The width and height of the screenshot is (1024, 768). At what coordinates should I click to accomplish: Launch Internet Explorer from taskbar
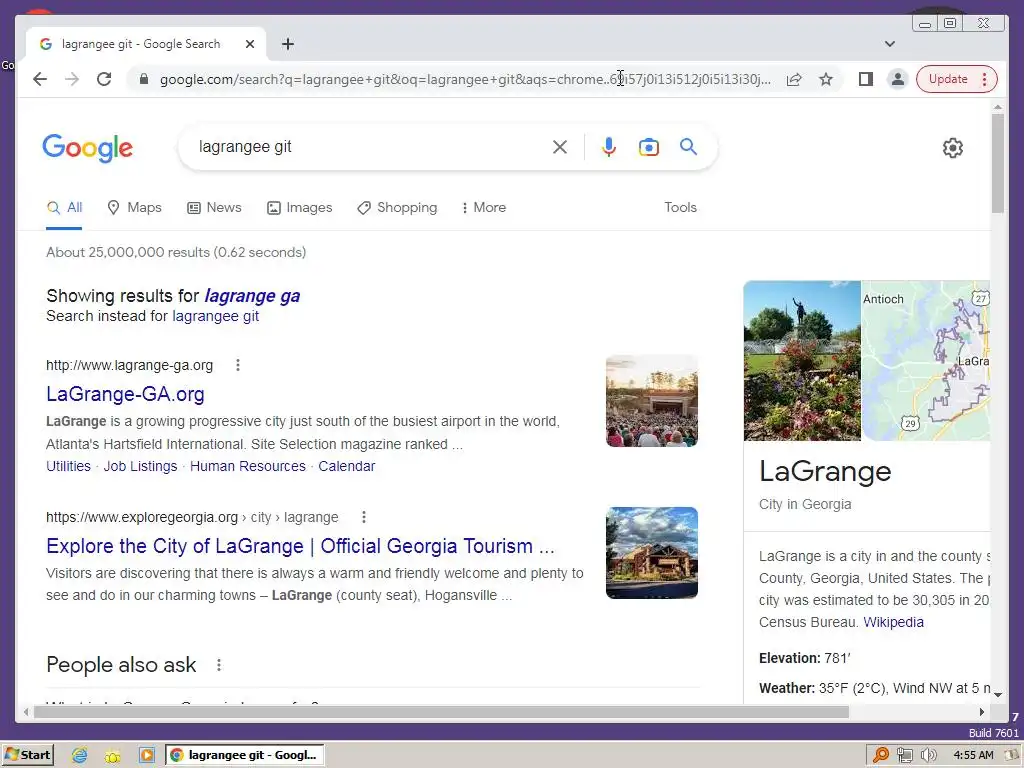tap(79, 756)
